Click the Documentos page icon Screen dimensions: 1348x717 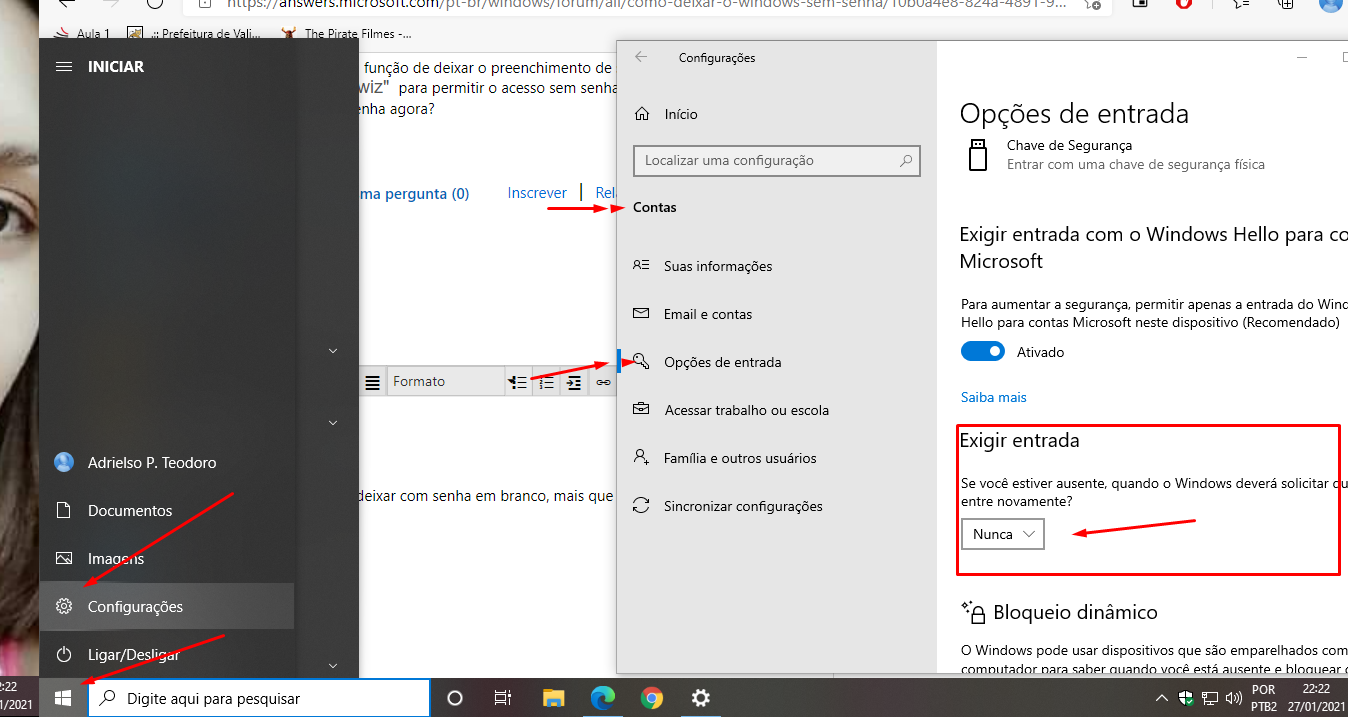coord(64,511)
